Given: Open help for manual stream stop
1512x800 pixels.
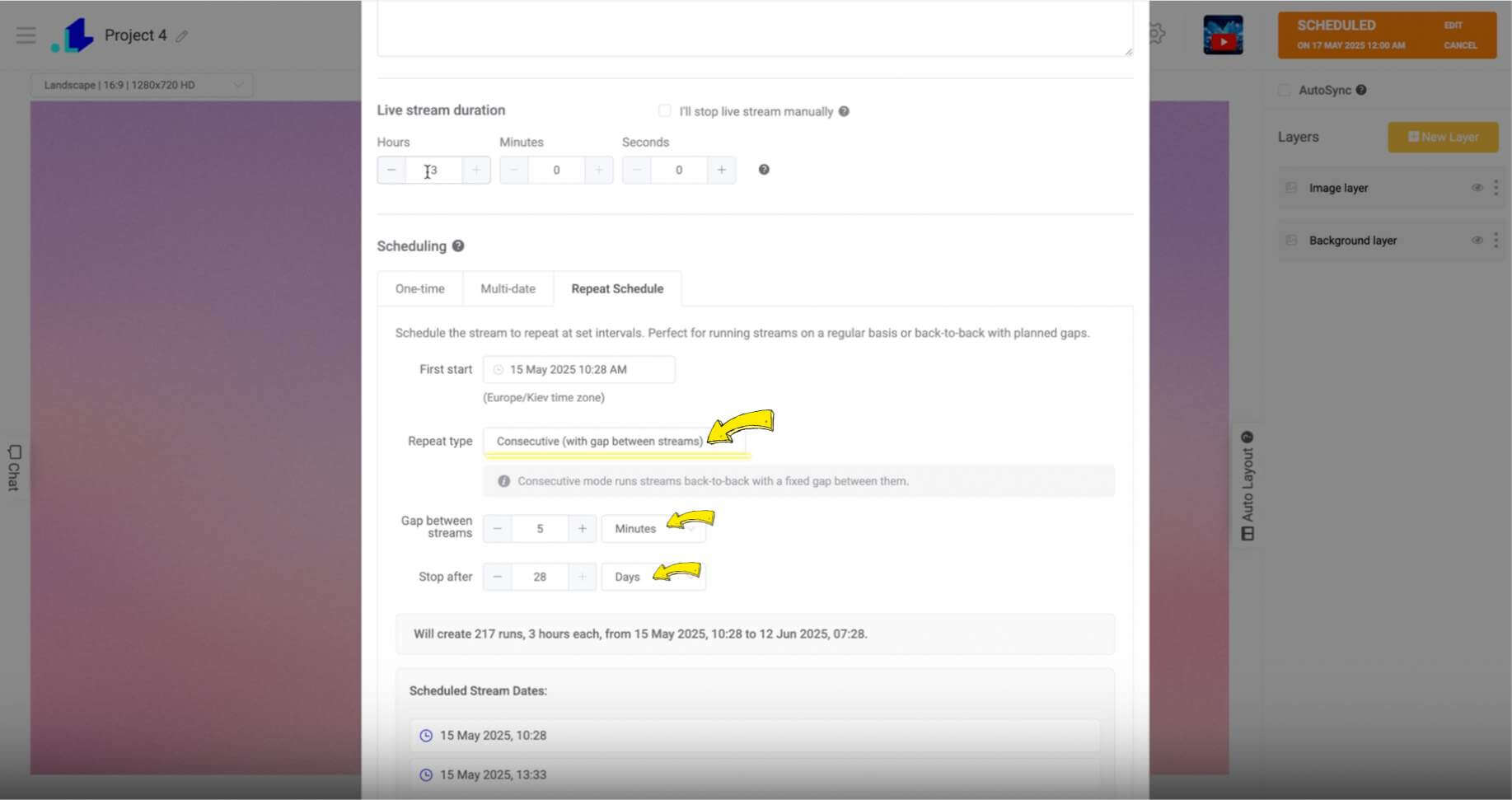Looking at the screenshot, I should [x=844, y=111].
